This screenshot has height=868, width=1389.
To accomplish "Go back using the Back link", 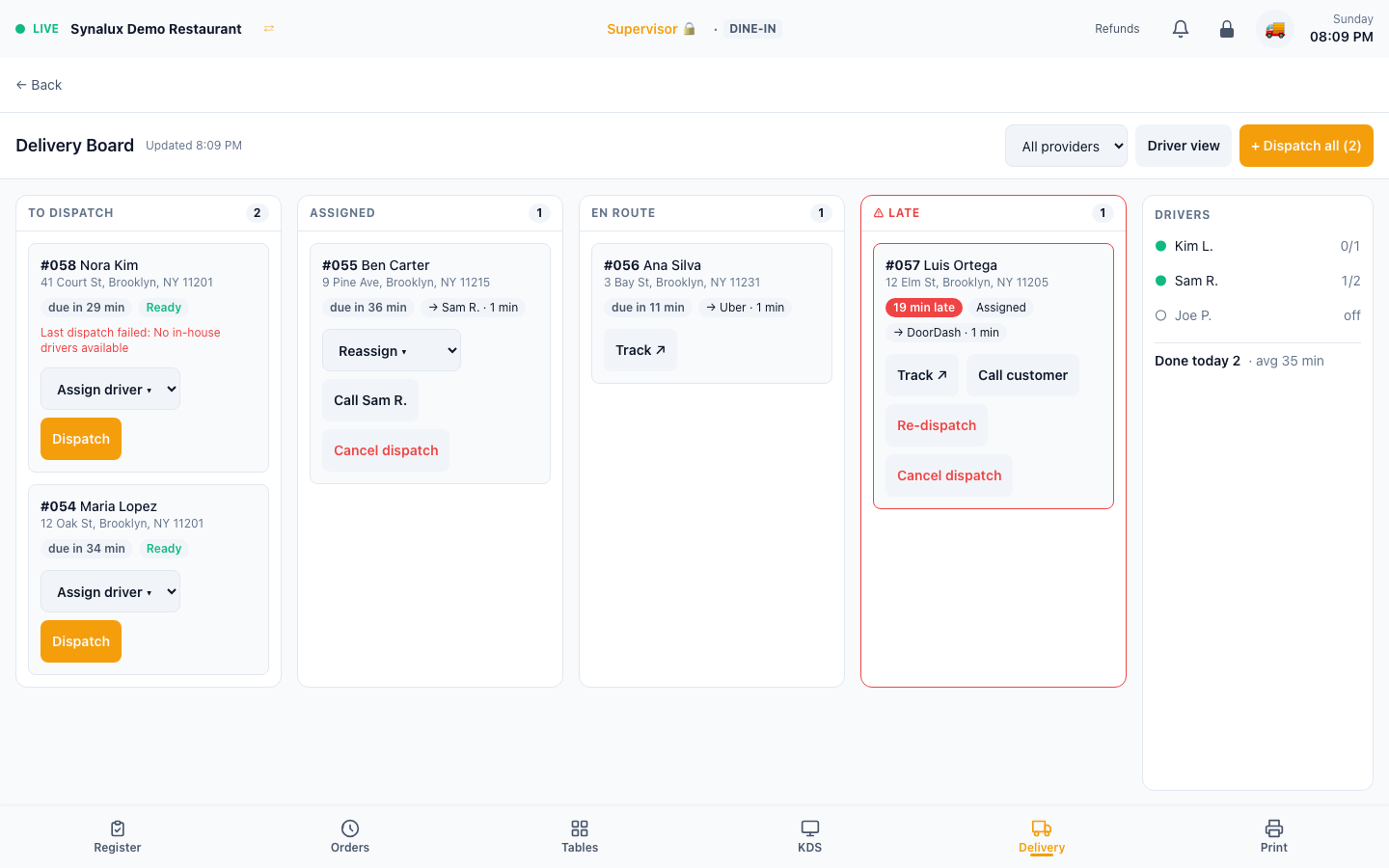I will point(39,85).
